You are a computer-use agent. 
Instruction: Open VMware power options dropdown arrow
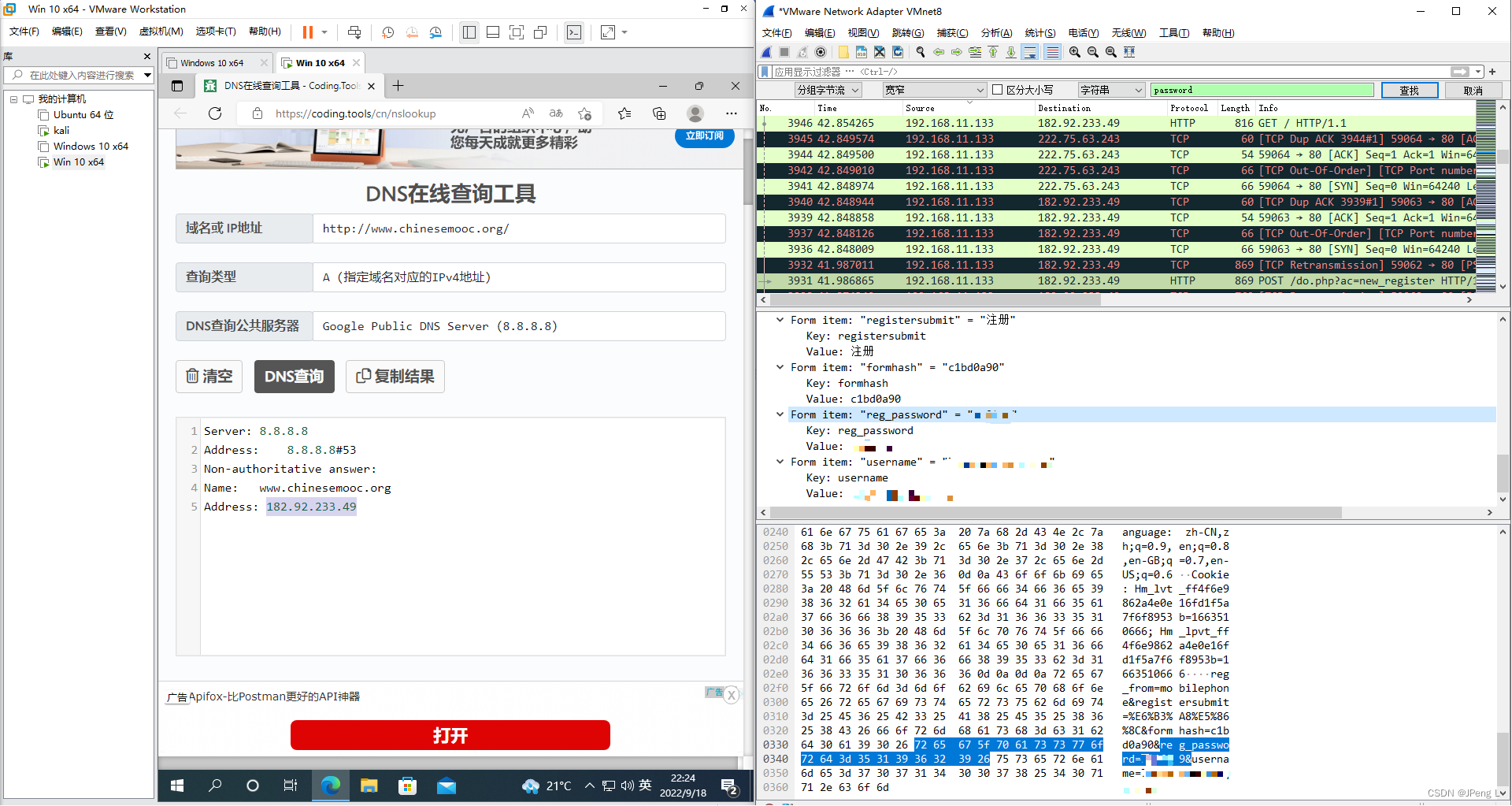click(x=324, y=32)
